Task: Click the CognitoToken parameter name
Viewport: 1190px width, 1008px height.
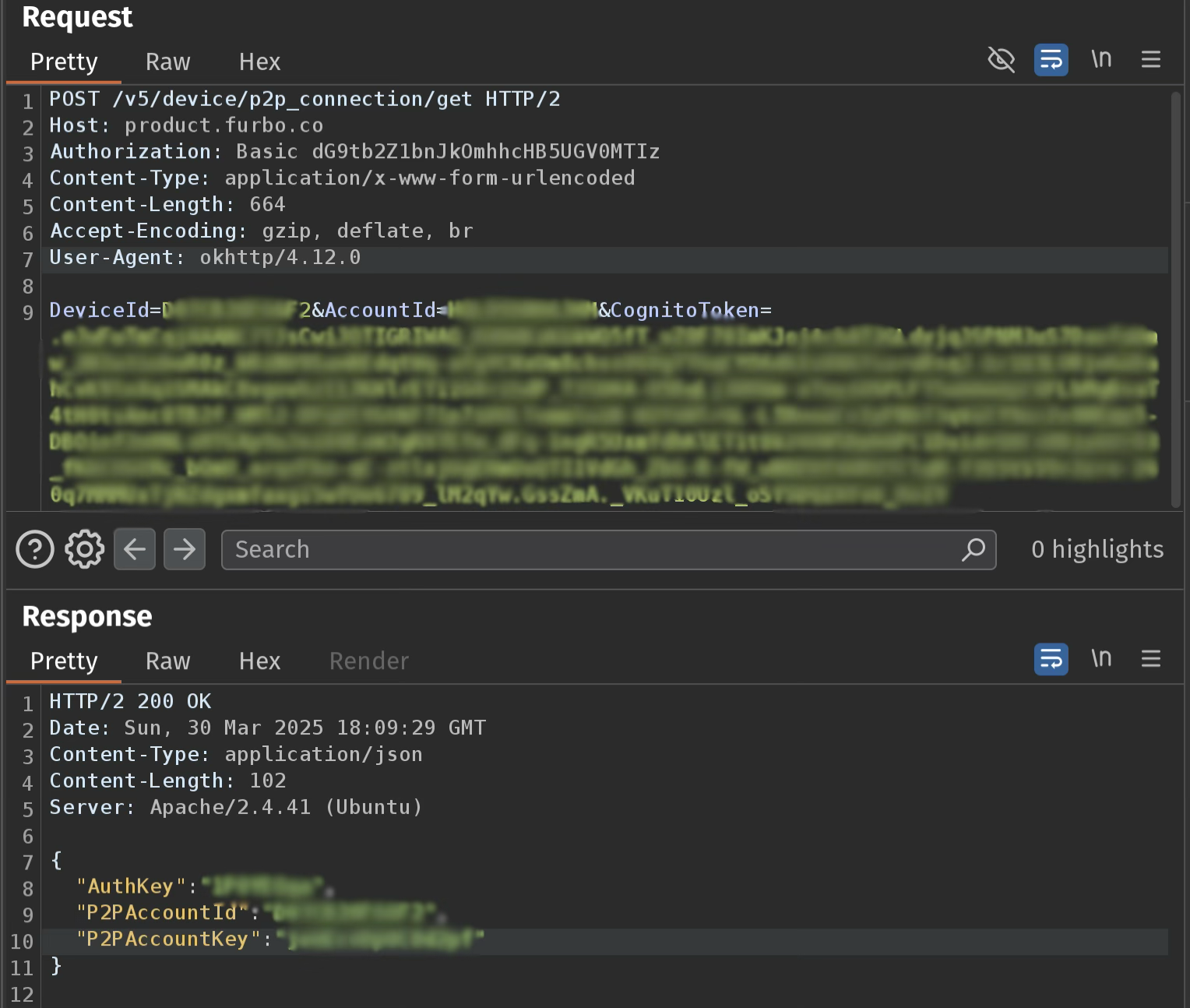Action: (x=685, y=310)
